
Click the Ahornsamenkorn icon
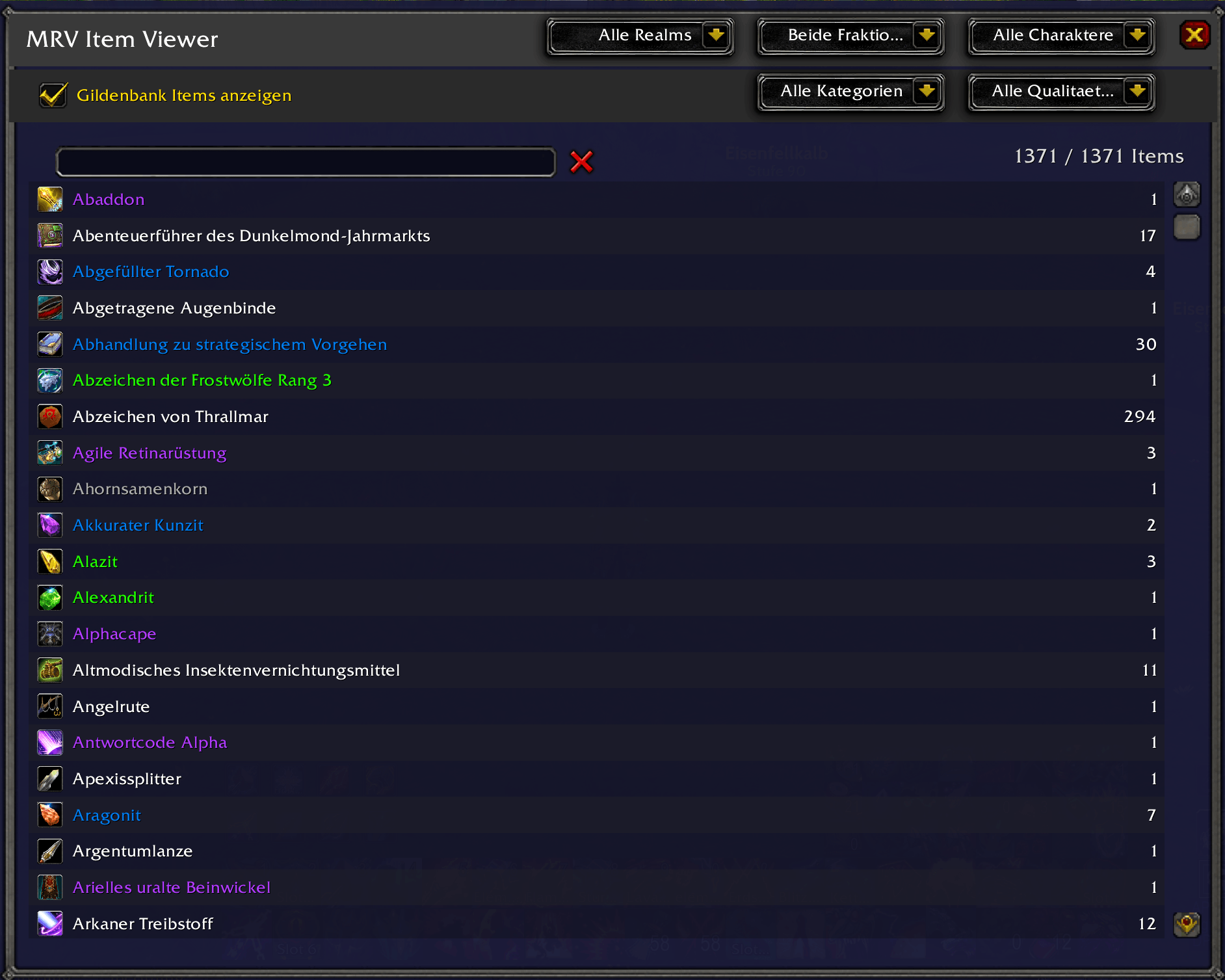pyautogui.click(x=50, y=489)
